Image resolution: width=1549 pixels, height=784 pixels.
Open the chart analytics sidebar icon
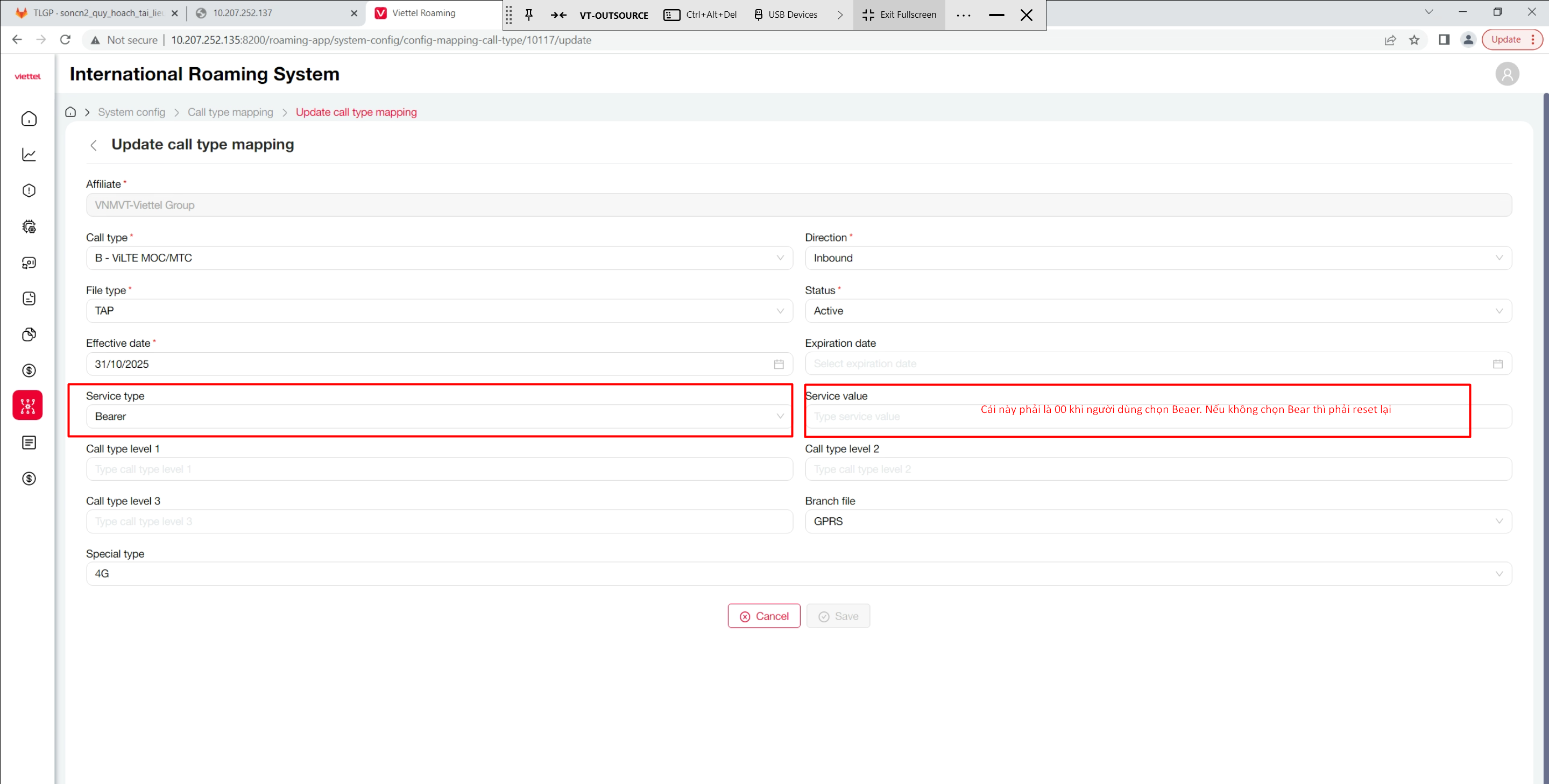(29, 155)
